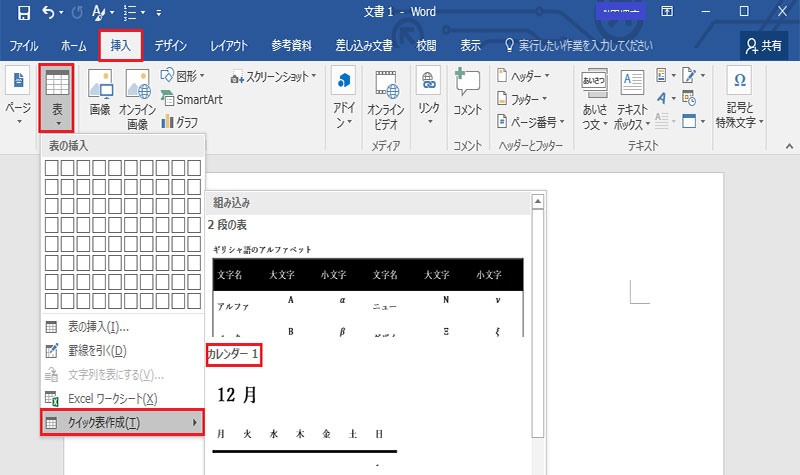Click the Share (共有) button
Screen dimensions: 800x475
point(764,46)
